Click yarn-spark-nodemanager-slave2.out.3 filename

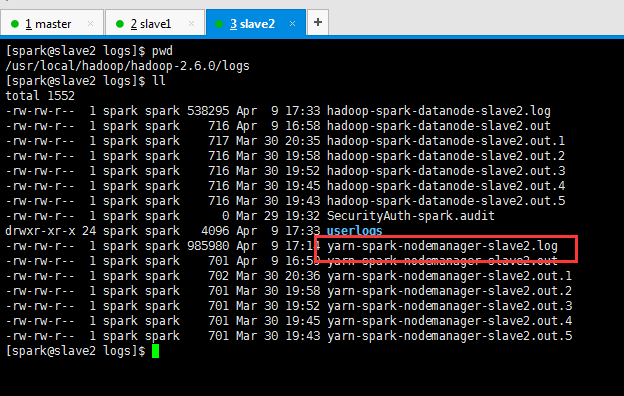click(449, 306)
